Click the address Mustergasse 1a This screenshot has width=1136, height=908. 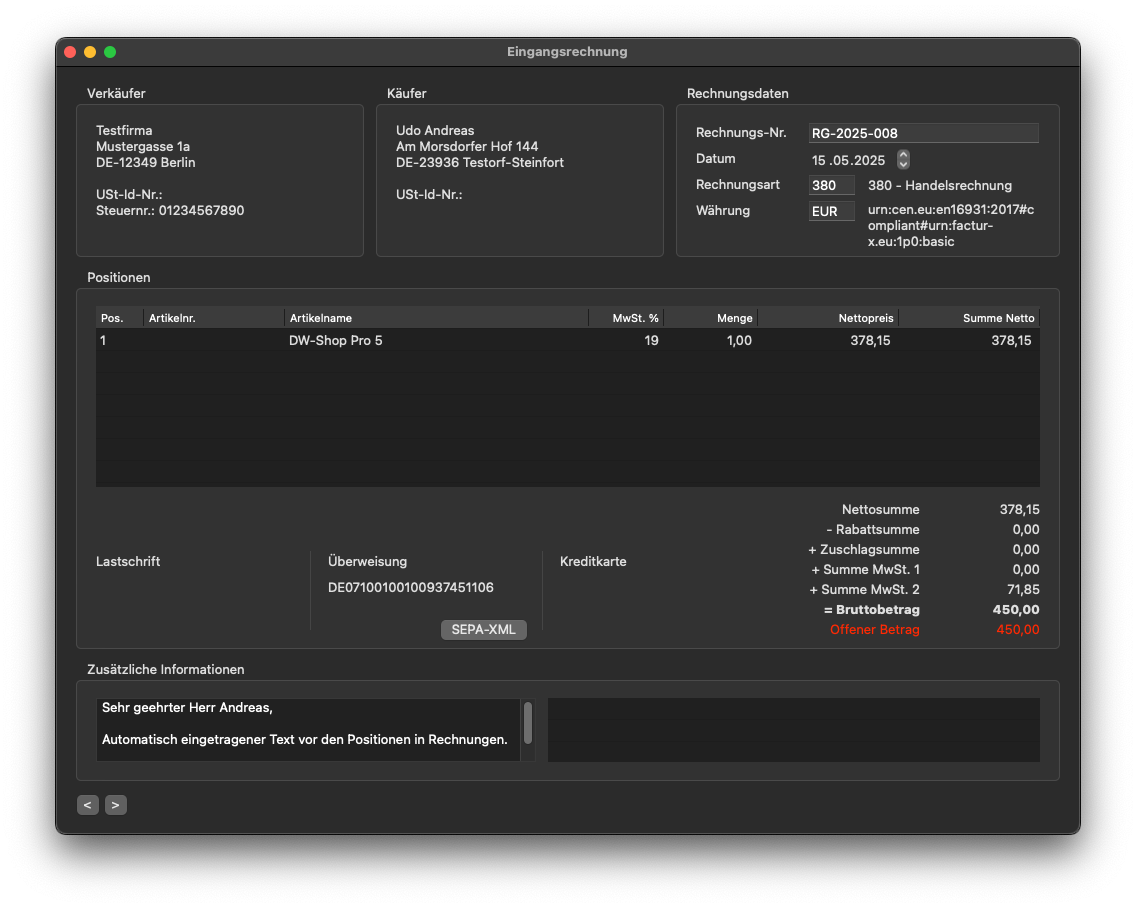(143, 146)
